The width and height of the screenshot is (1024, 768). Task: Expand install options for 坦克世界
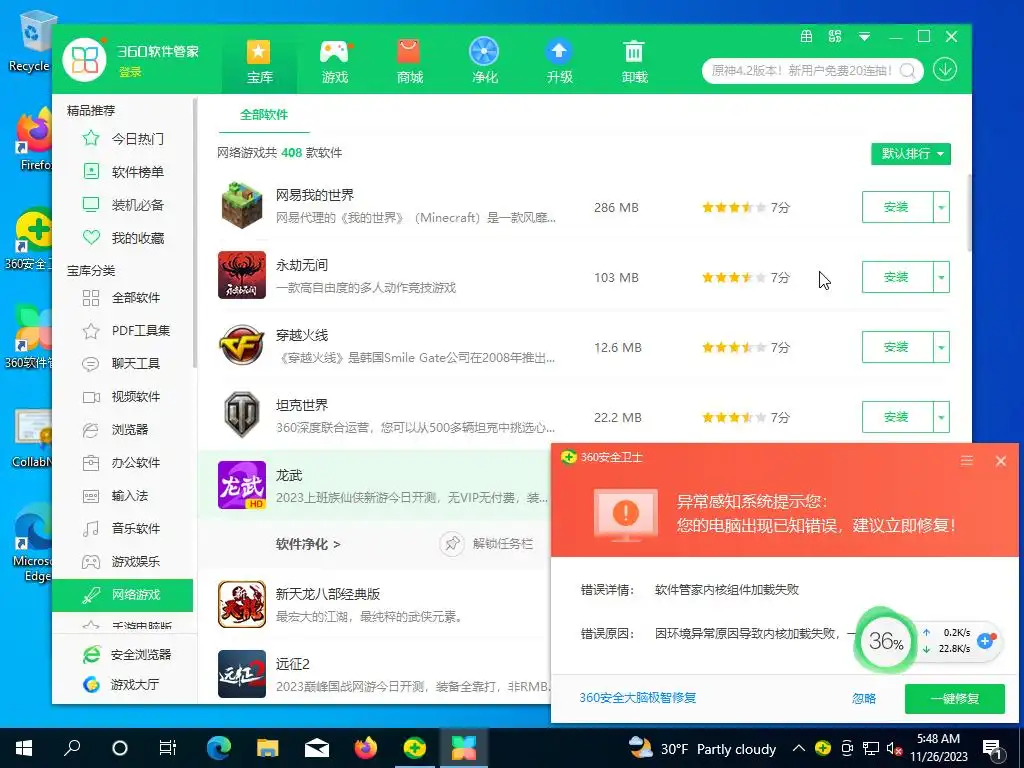pyautogui.click(x=941, y=417)
